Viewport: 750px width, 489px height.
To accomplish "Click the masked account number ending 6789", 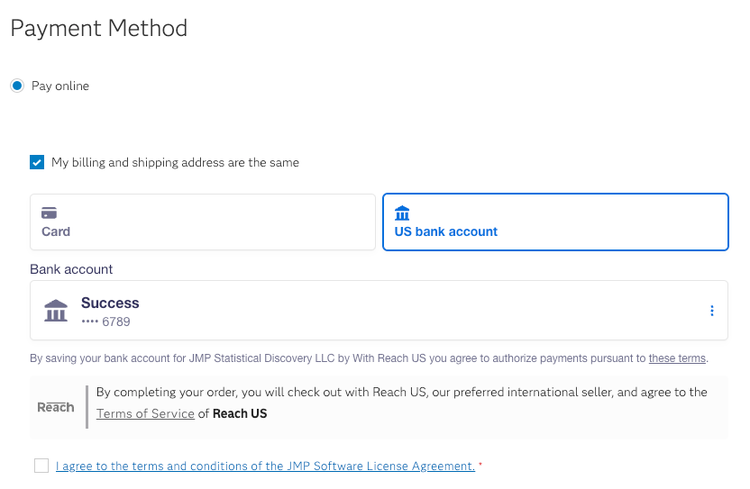I will (x=106, y=322).
